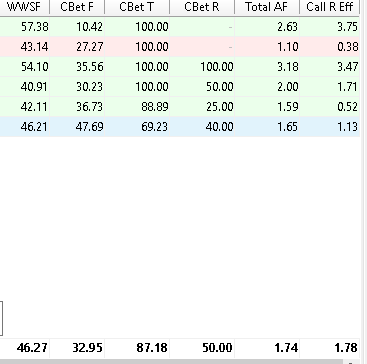This screenshot has width=367, height=364.
Task: Select the Total AF value 2.00
Action: (287, 87)
